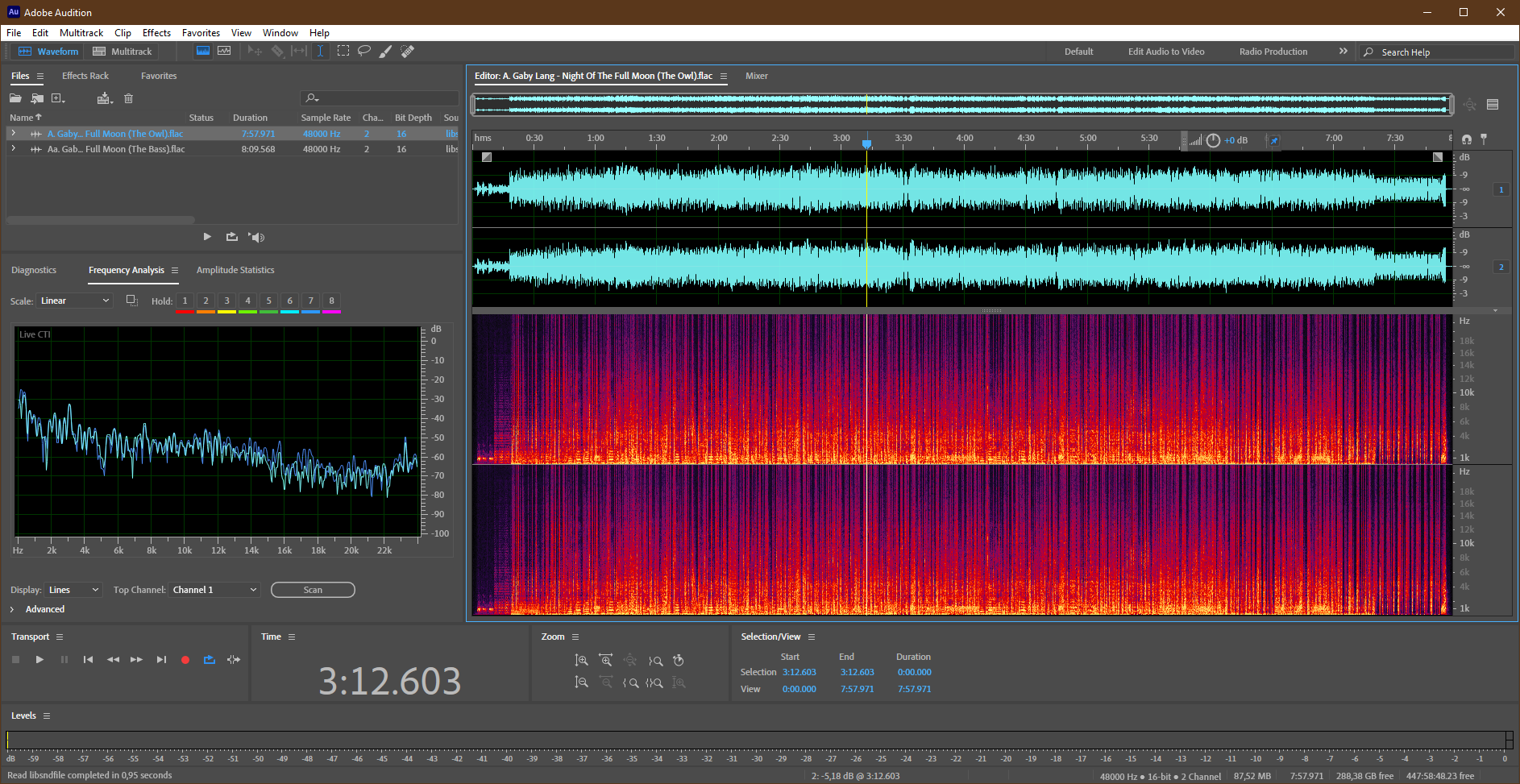Click the transport Pause button
This screenshot has width=1520, height=784.
(x=64, y=659)
